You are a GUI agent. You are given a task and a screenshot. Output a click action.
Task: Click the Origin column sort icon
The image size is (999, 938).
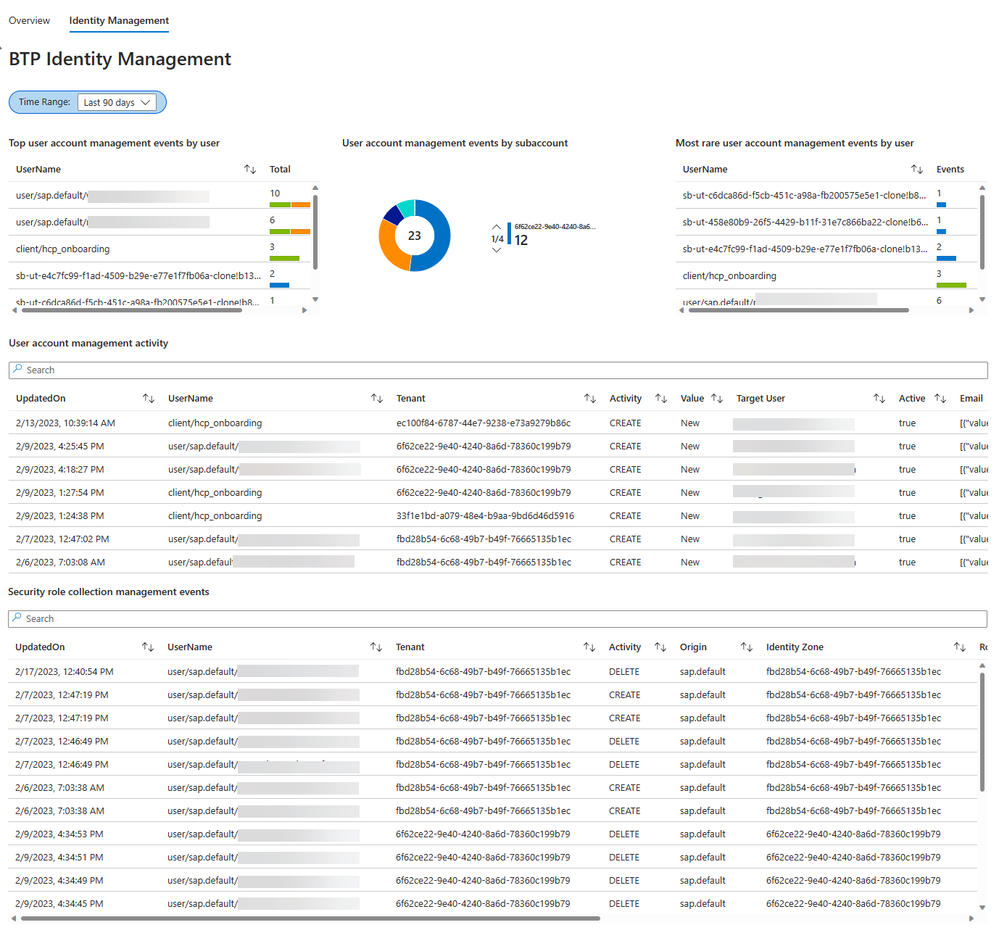coord(747,647)
